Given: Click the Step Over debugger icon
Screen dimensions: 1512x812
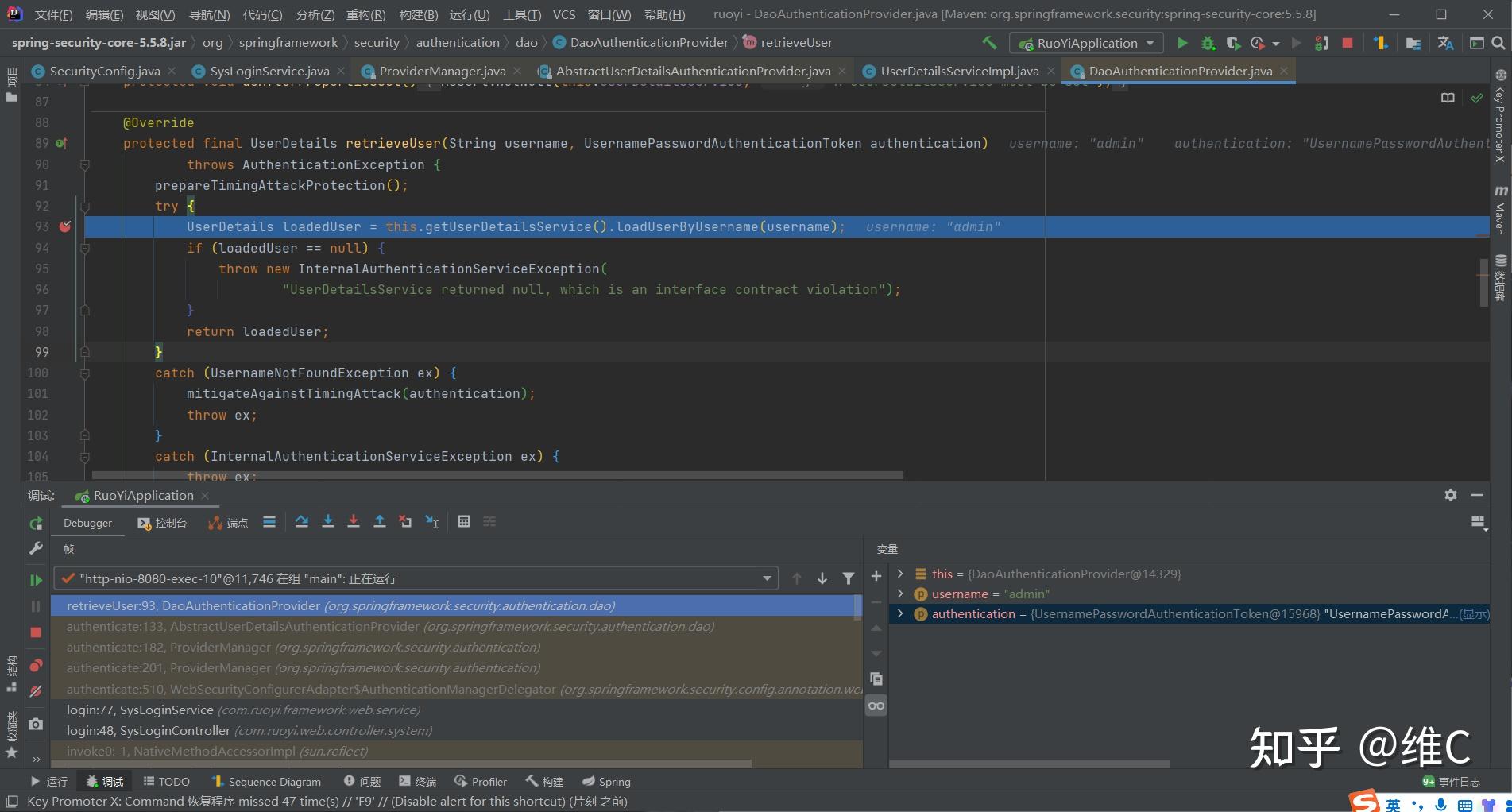Looking at the screenshot, I should [x=302, y=522].
